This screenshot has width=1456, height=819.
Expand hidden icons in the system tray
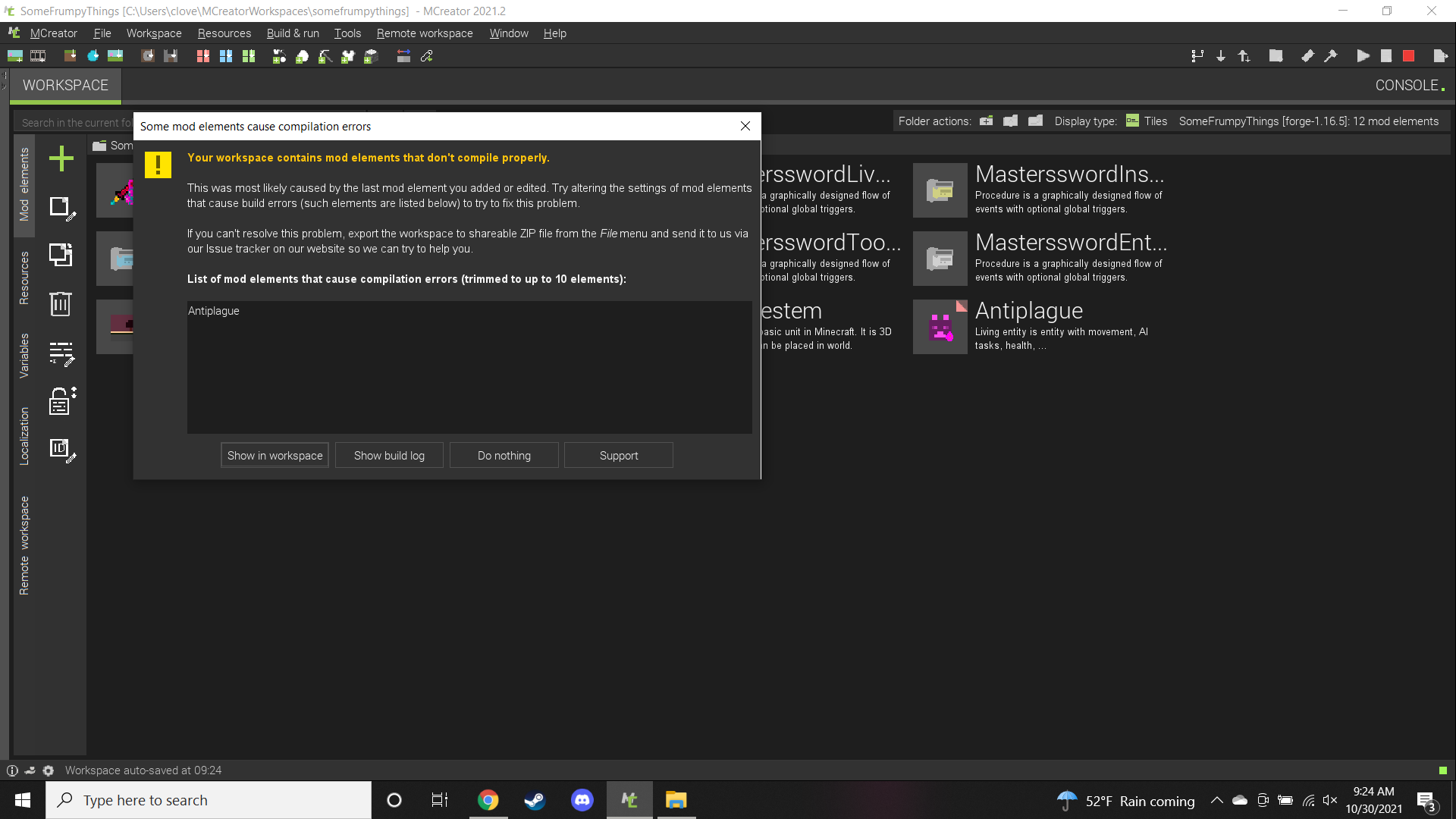pyautogui.click(x=1216, y=800)
